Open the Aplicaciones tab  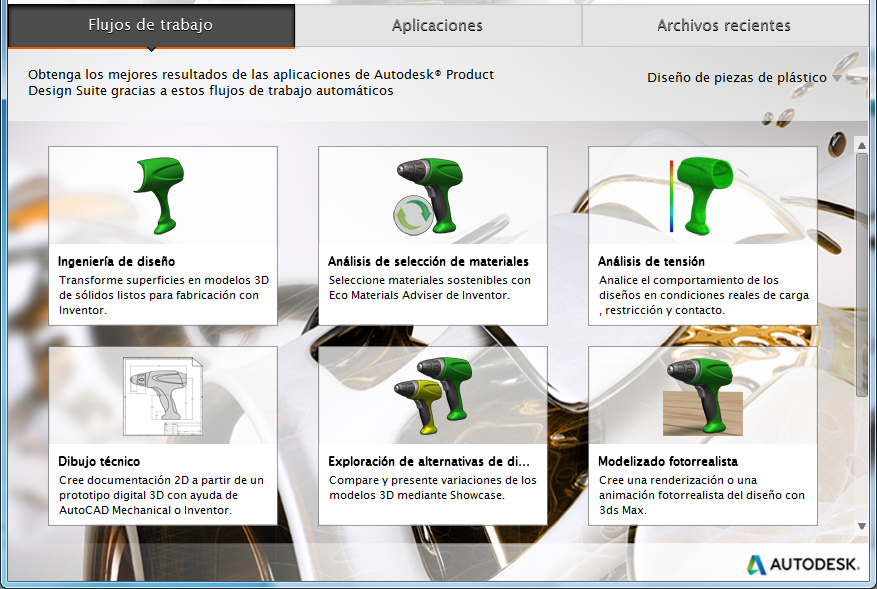[x=438, y=26]
